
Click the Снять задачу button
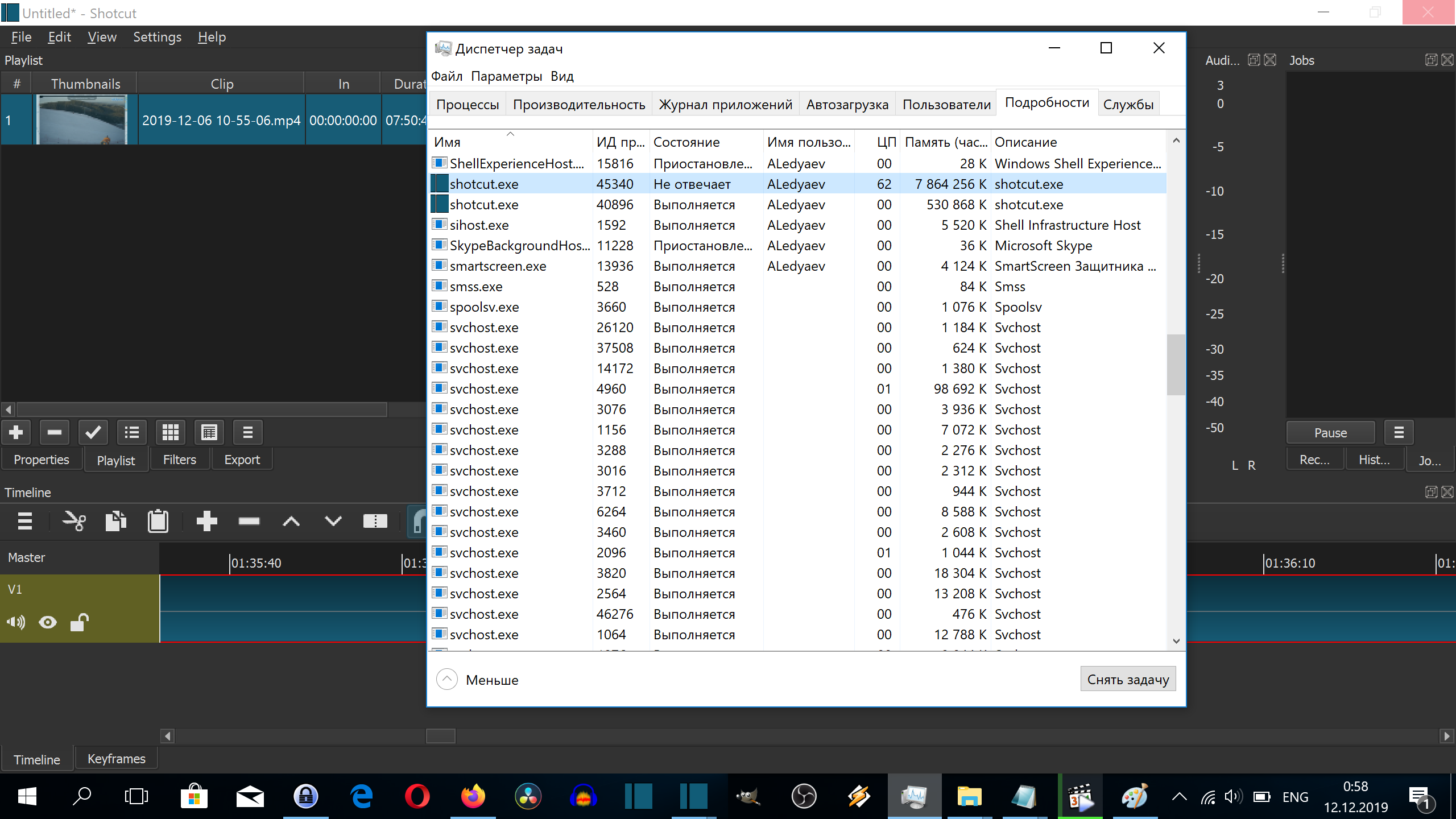[x=1128, y=679]
